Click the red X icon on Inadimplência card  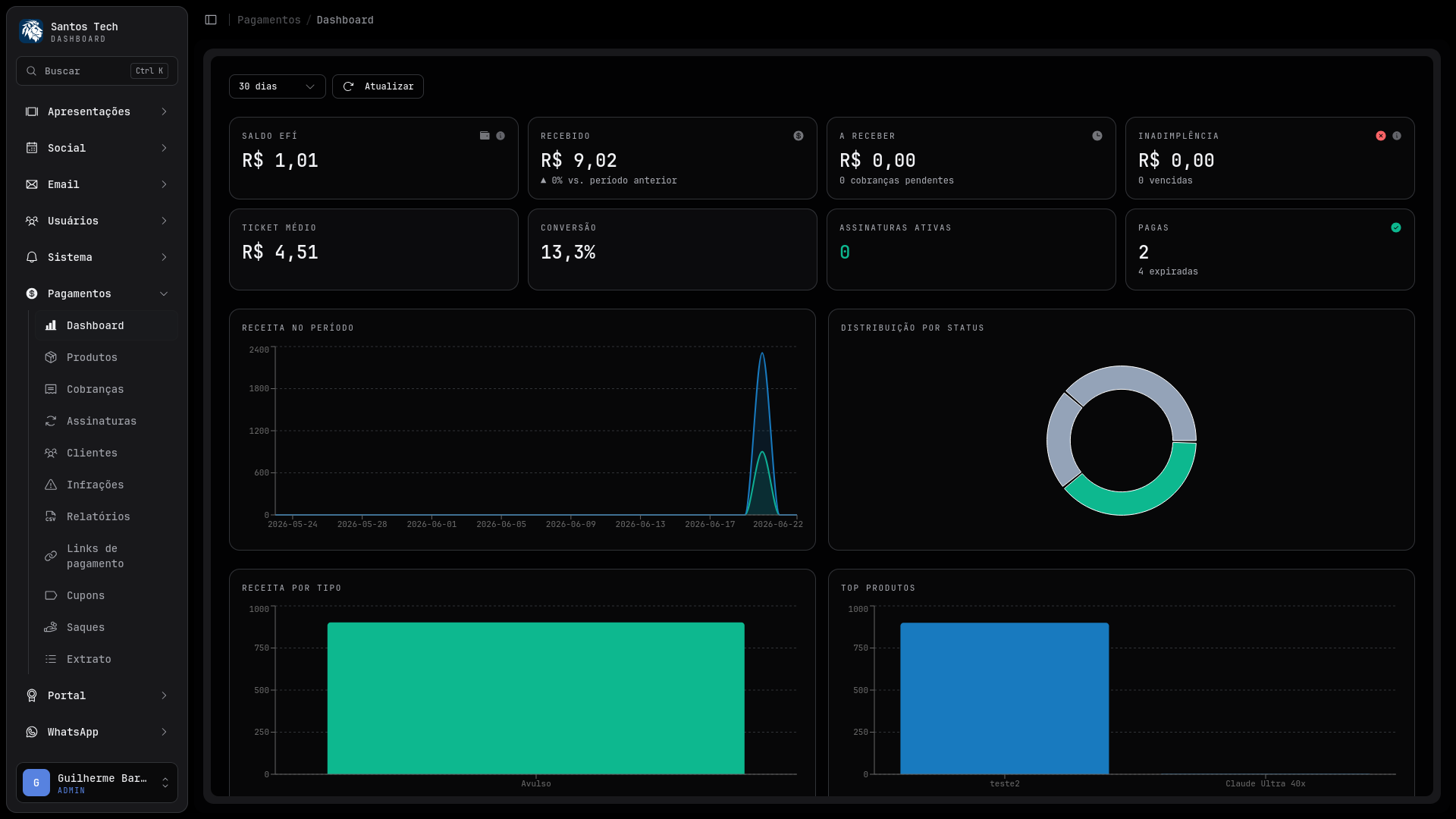pos(1381,136)
